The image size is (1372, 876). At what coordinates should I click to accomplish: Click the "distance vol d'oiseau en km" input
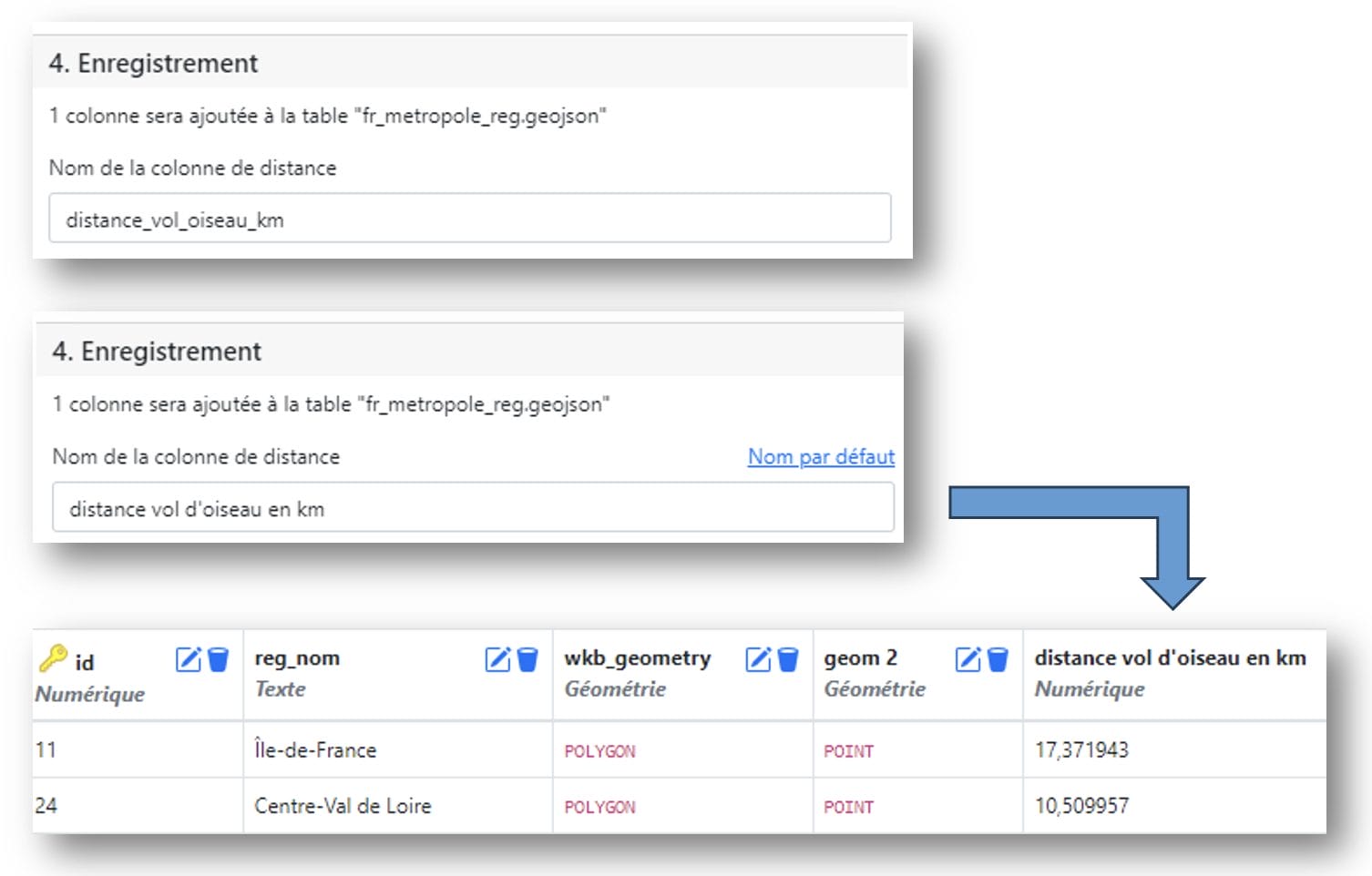(x=472, y=508)
